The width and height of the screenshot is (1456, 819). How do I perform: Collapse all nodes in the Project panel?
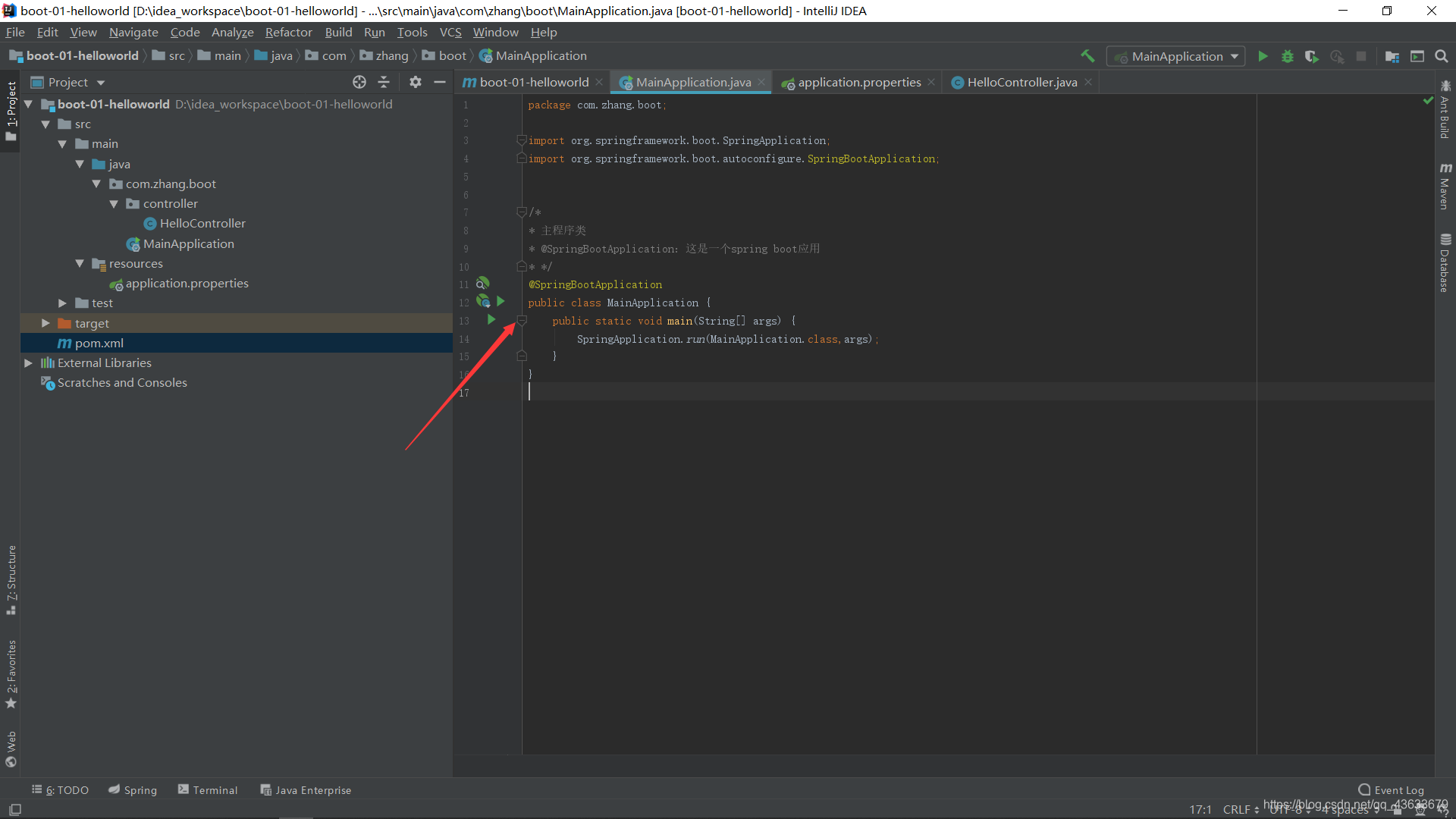coord(384,82)
